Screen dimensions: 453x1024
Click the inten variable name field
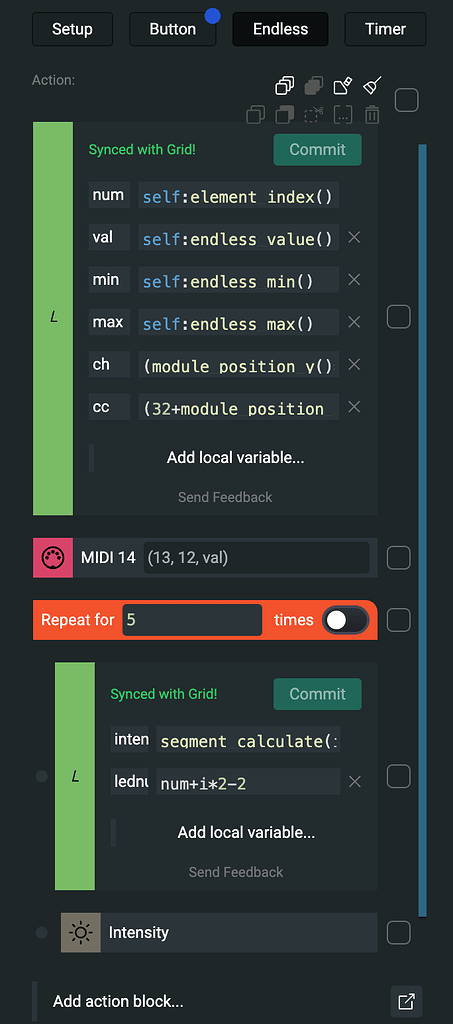click(x=129, y=740)
